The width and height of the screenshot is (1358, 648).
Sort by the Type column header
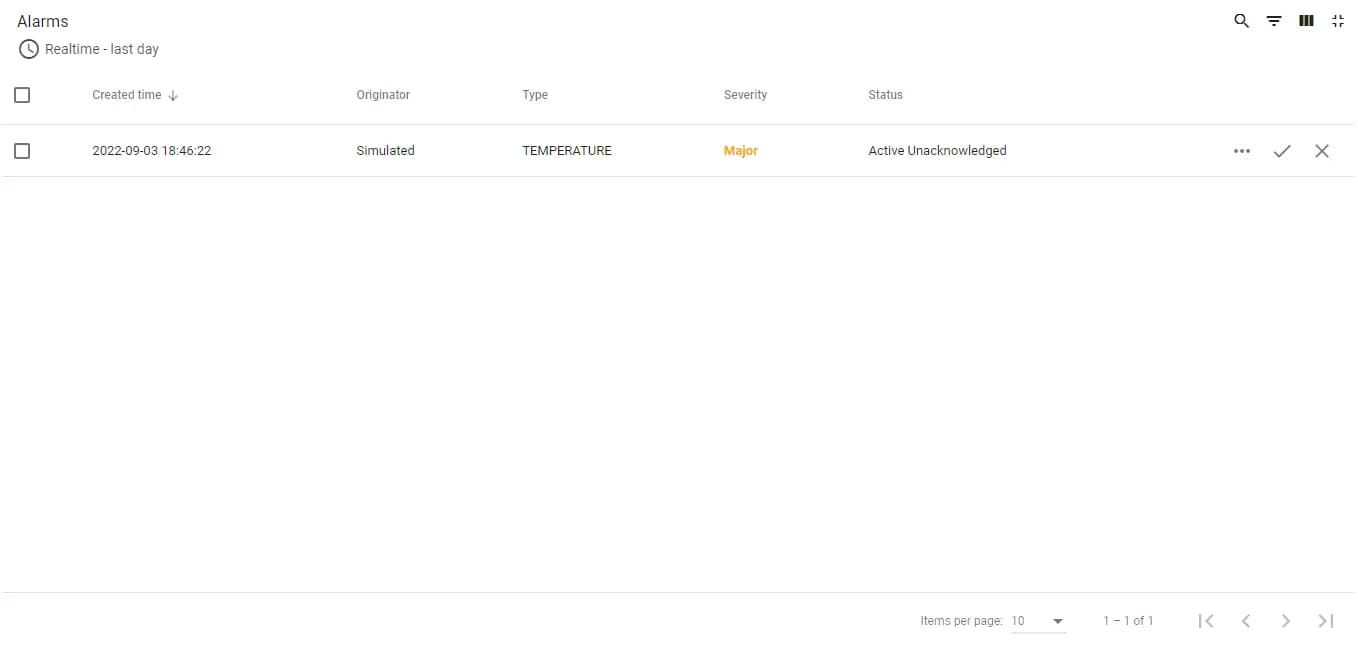(x=535, y=95)
